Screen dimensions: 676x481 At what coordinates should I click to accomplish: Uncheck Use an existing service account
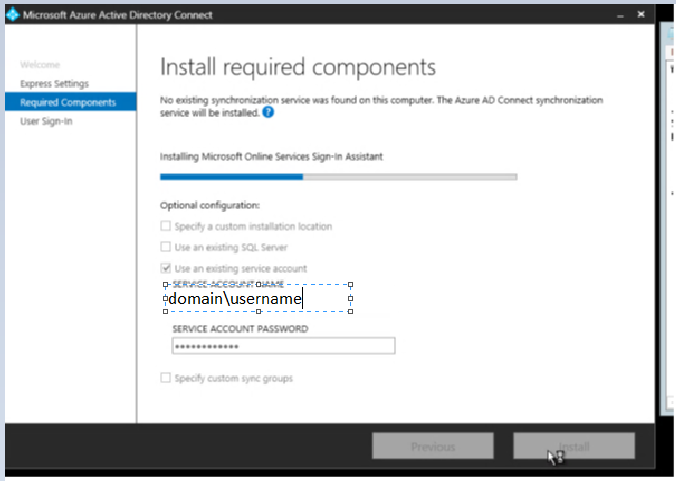(166, 268)
